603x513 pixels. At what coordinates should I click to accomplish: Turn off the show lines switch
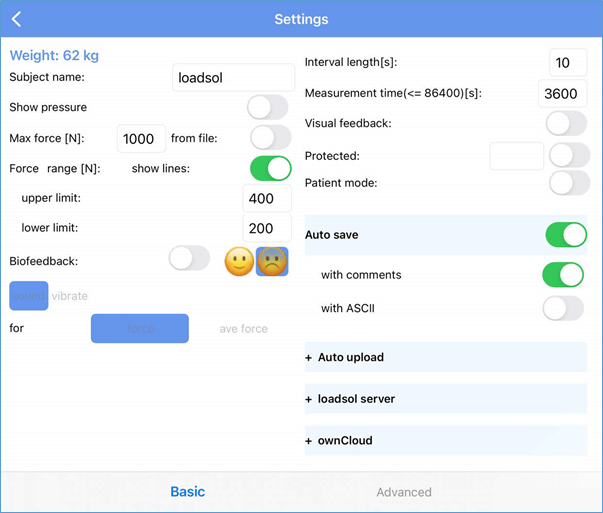[x=271, y=168]
